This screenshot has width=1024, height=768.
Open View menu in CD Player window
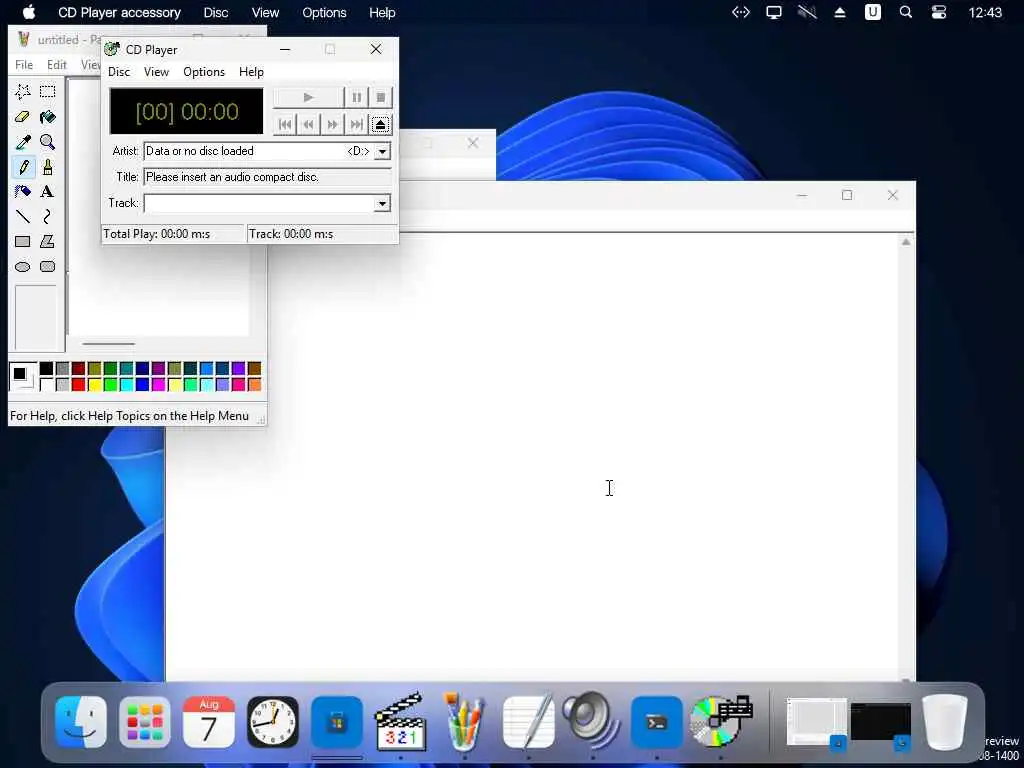pos(156,72)
